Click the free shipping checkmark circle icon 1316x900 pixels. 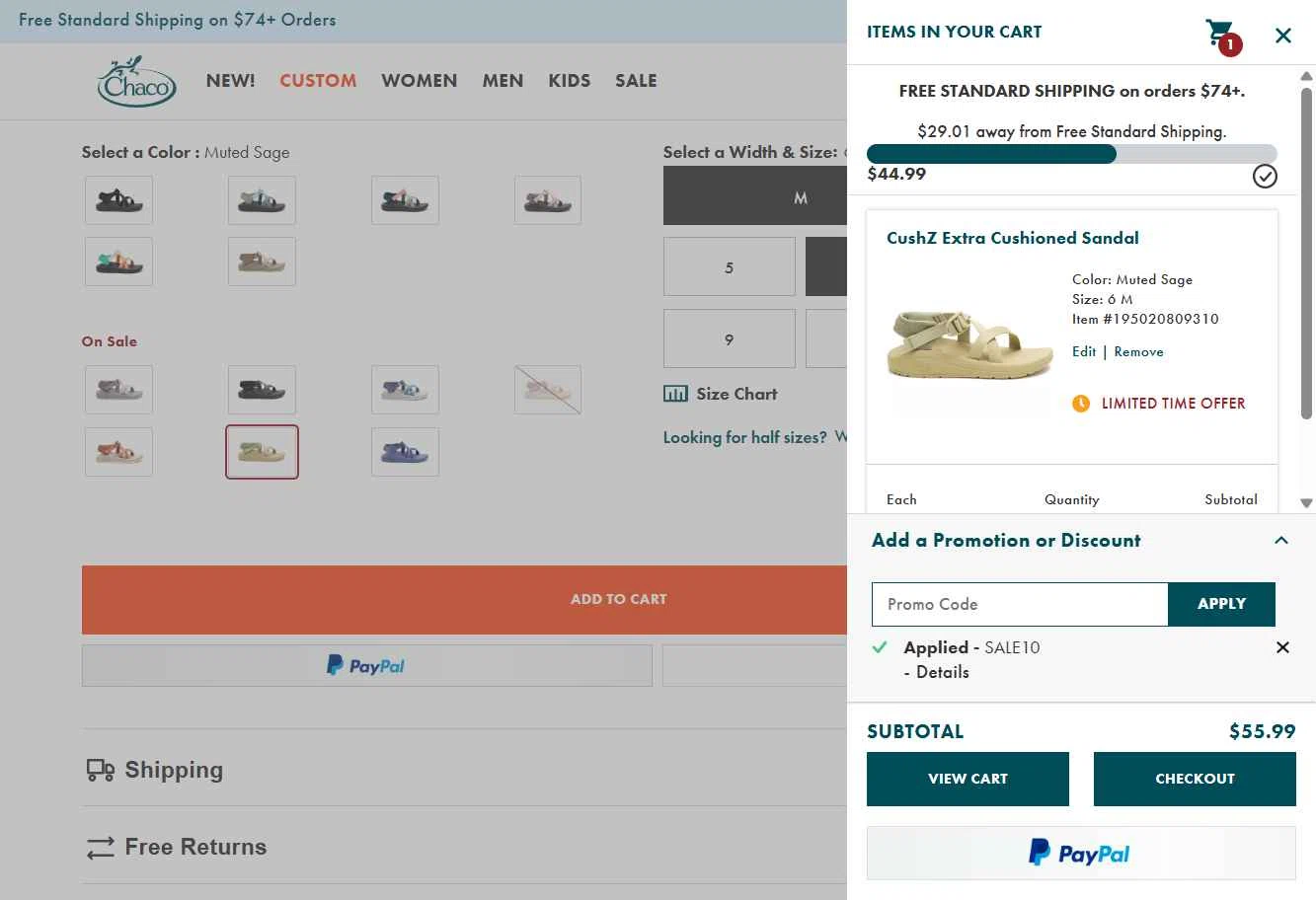click(1265, 176)
